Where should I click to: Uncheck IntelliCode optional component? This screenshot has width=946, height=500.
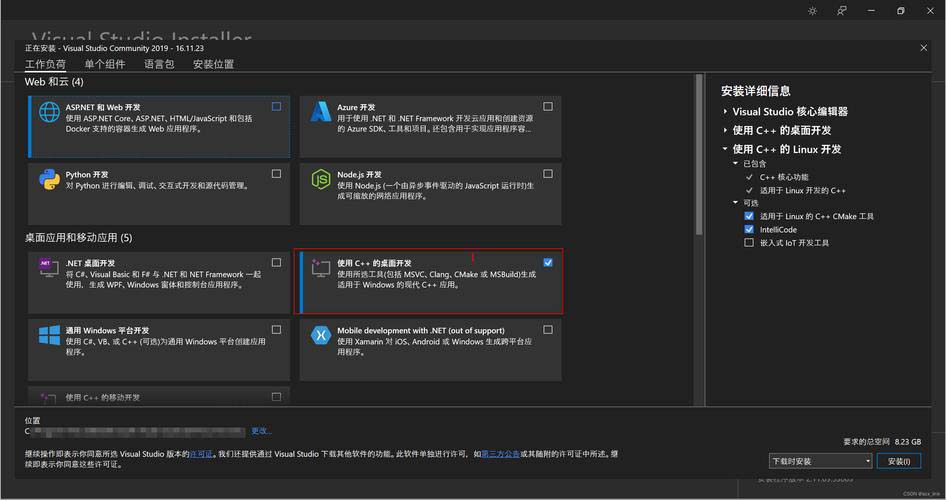click(x=749, y=229)
